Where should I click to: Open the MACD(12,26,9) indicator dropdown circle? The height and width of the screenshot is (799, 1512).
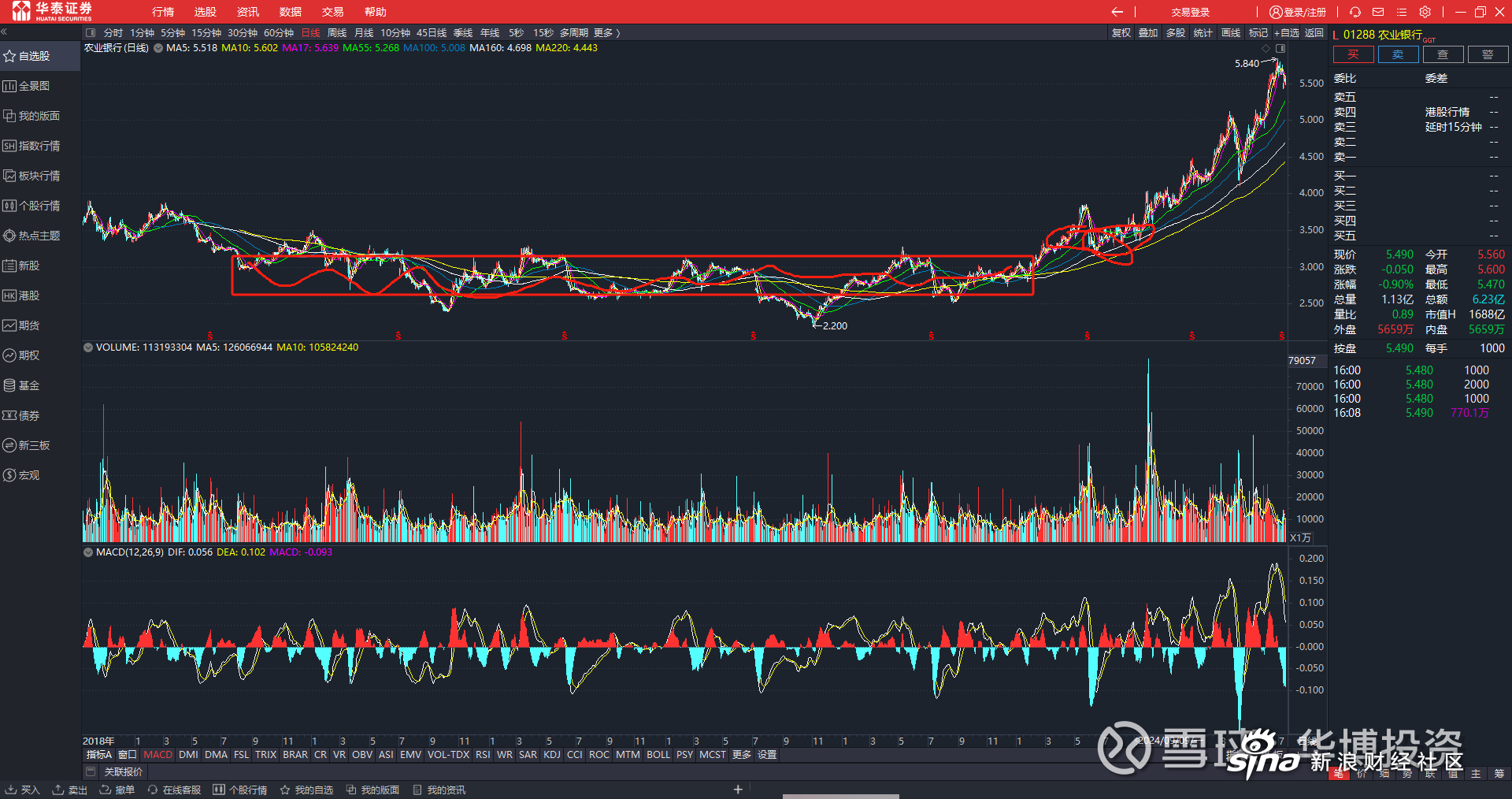[x=88, y=552]
